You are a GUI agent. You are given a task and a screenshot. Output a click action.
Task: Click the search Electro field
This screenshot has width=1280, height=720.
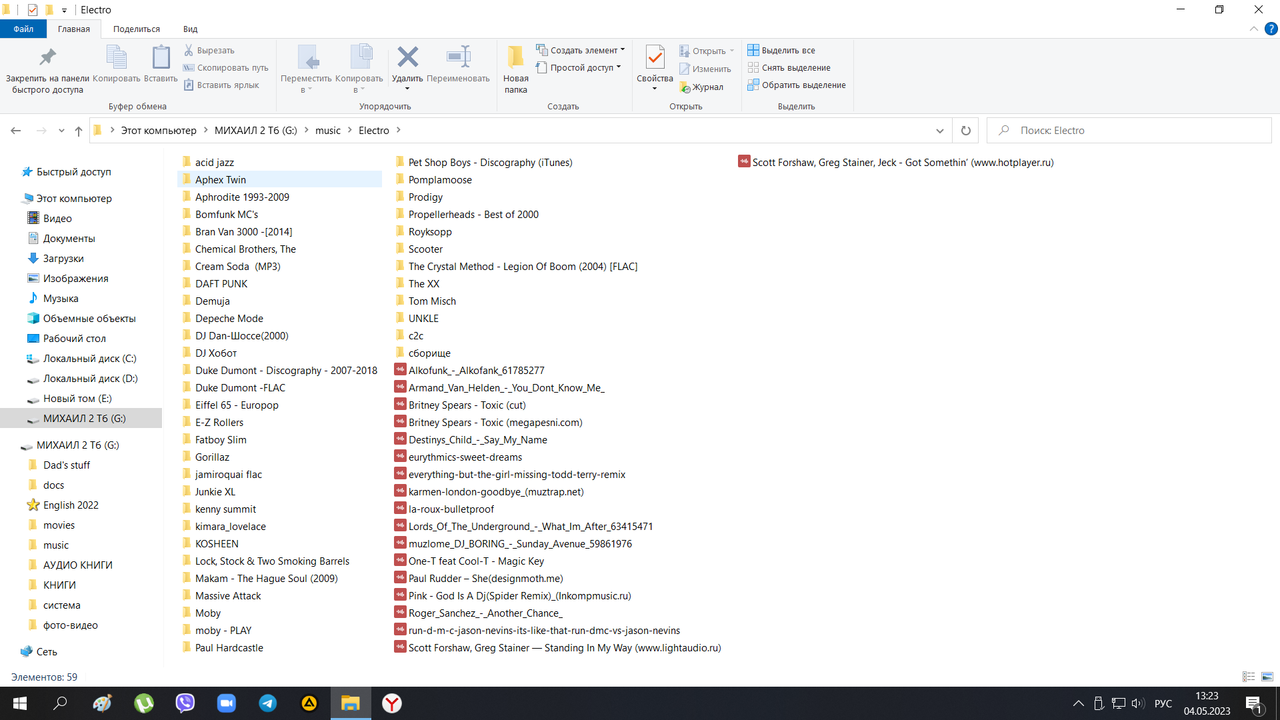point(1128,131)
